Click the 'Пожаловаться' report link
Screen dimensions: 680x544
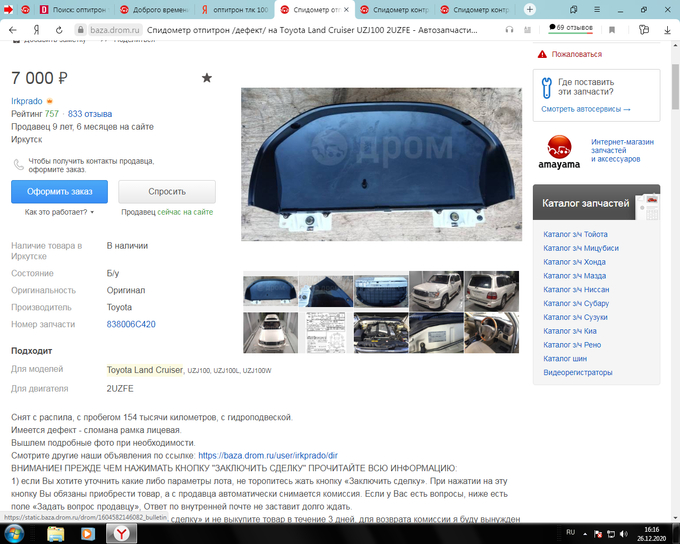click(x=576, y=54)
